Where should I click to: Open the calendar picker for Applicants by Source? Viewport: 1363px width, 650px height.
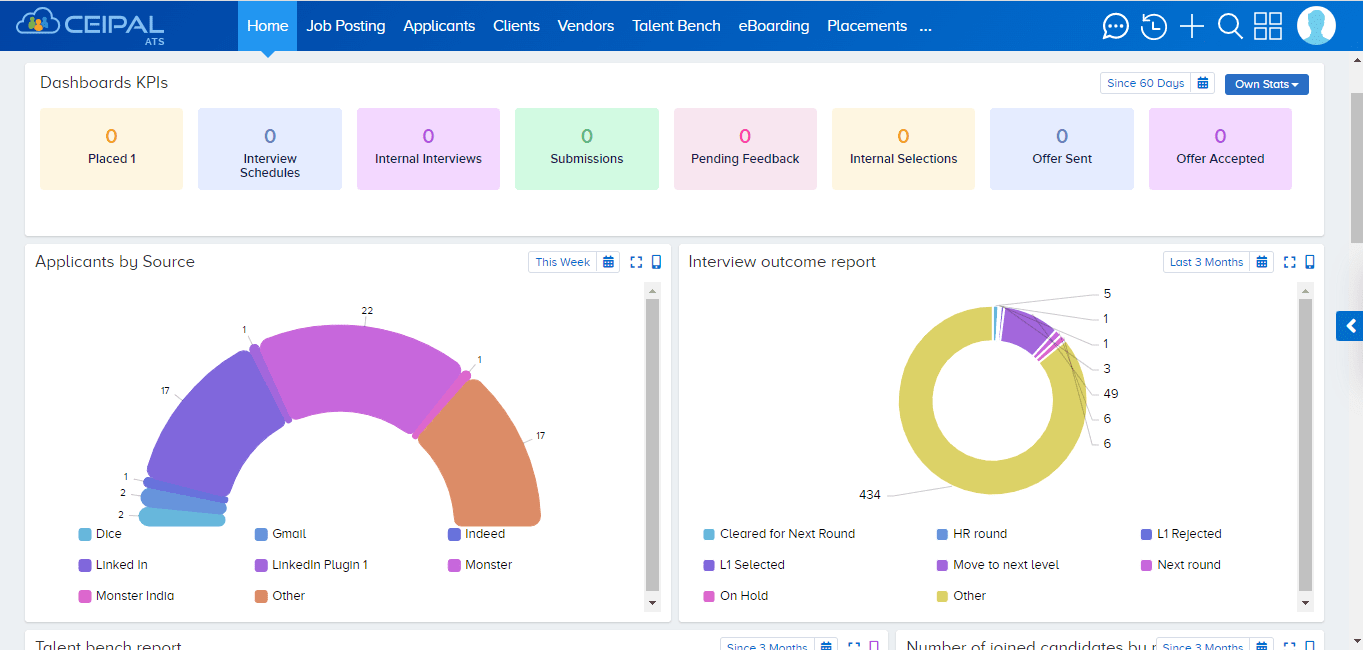(608, 261)
